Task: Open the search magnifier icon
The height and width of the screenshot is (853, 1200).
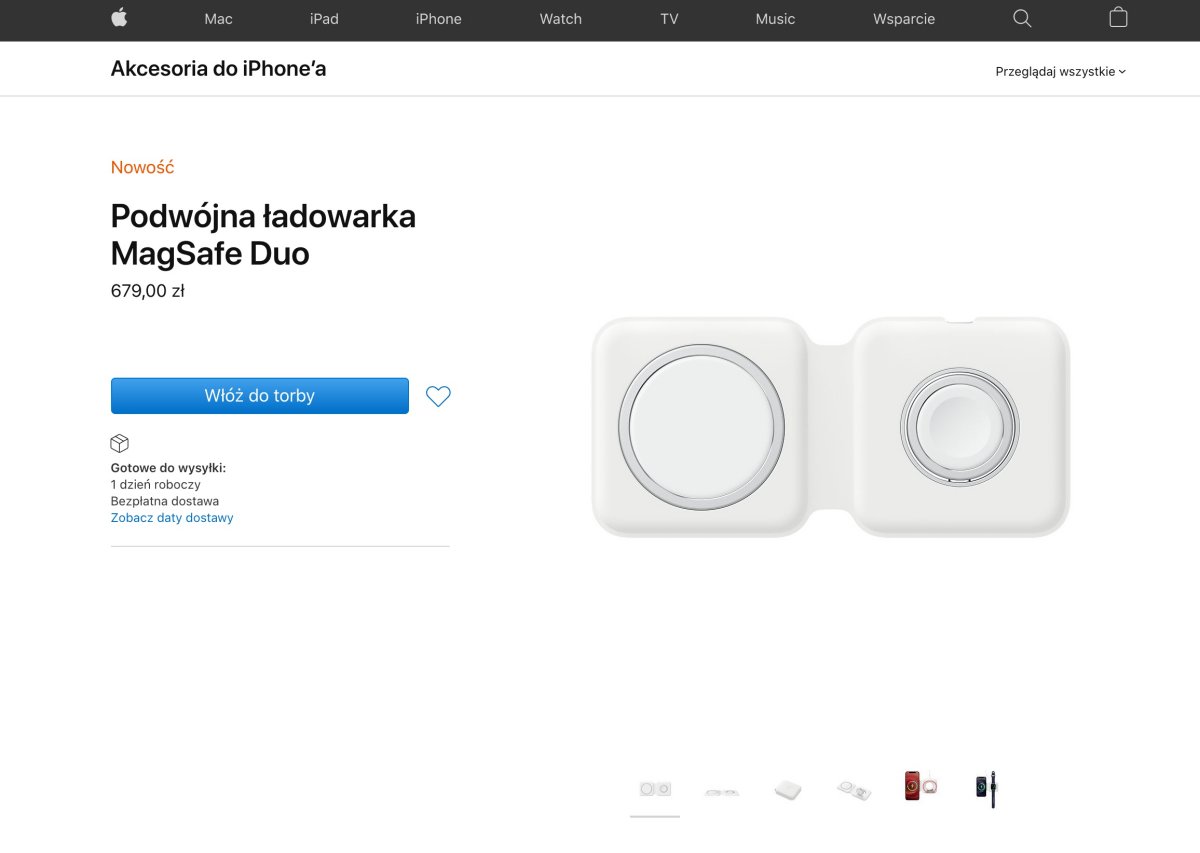Action: click(1022, 18)
